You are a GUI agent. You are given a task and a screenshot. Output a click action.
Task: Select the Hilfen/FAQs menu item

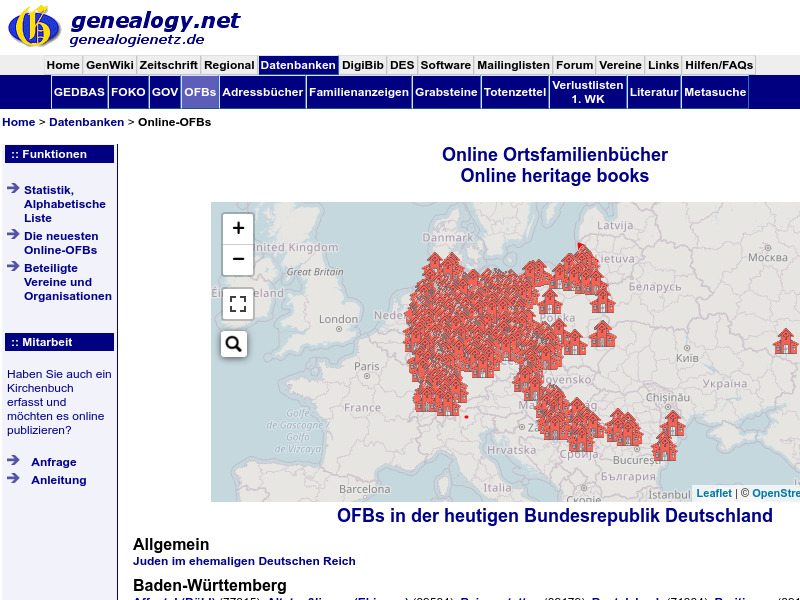click(717, 64)
